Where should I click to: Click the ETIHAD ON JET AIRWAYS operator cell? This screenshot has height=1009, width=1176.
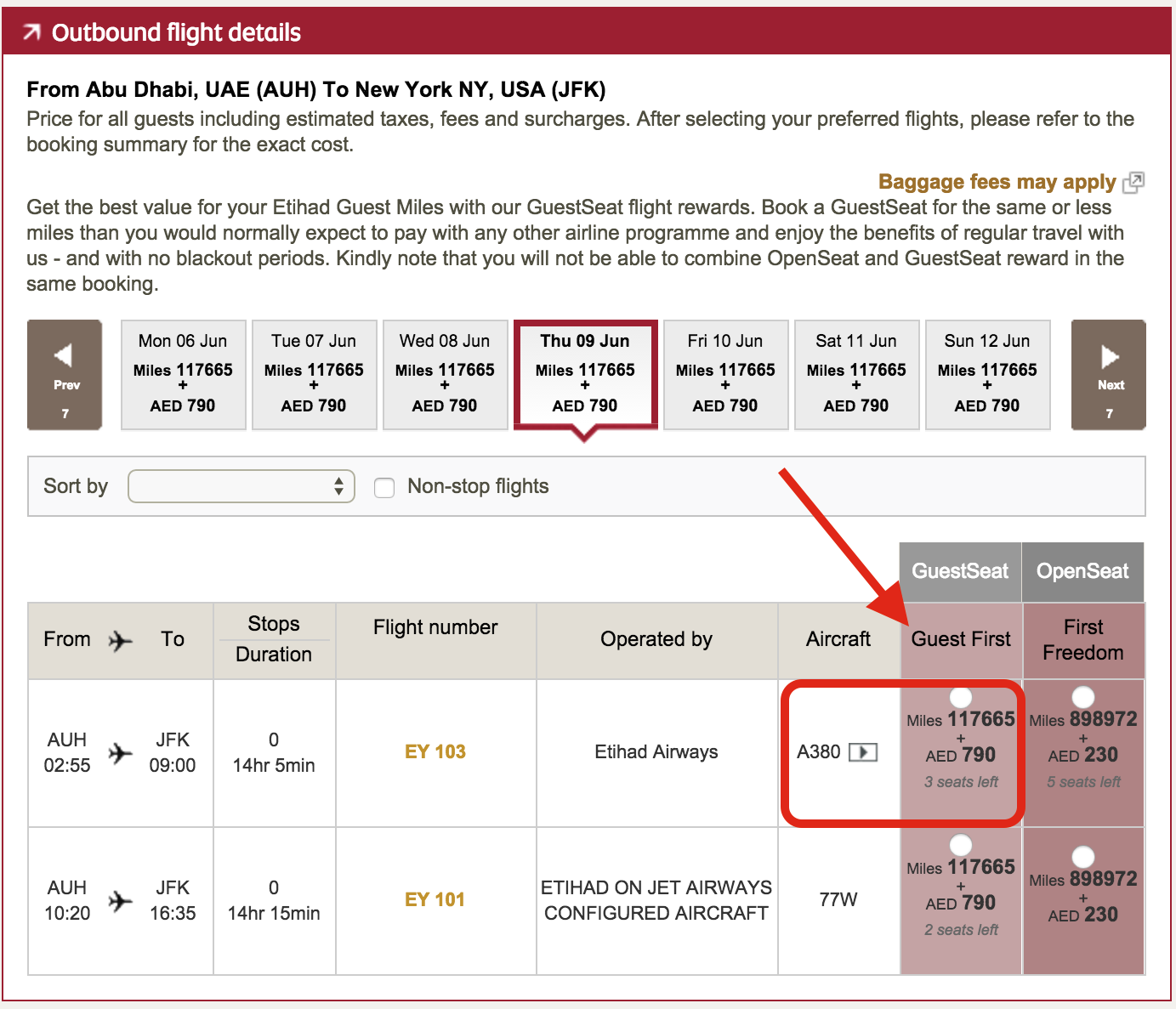(656, 900)
